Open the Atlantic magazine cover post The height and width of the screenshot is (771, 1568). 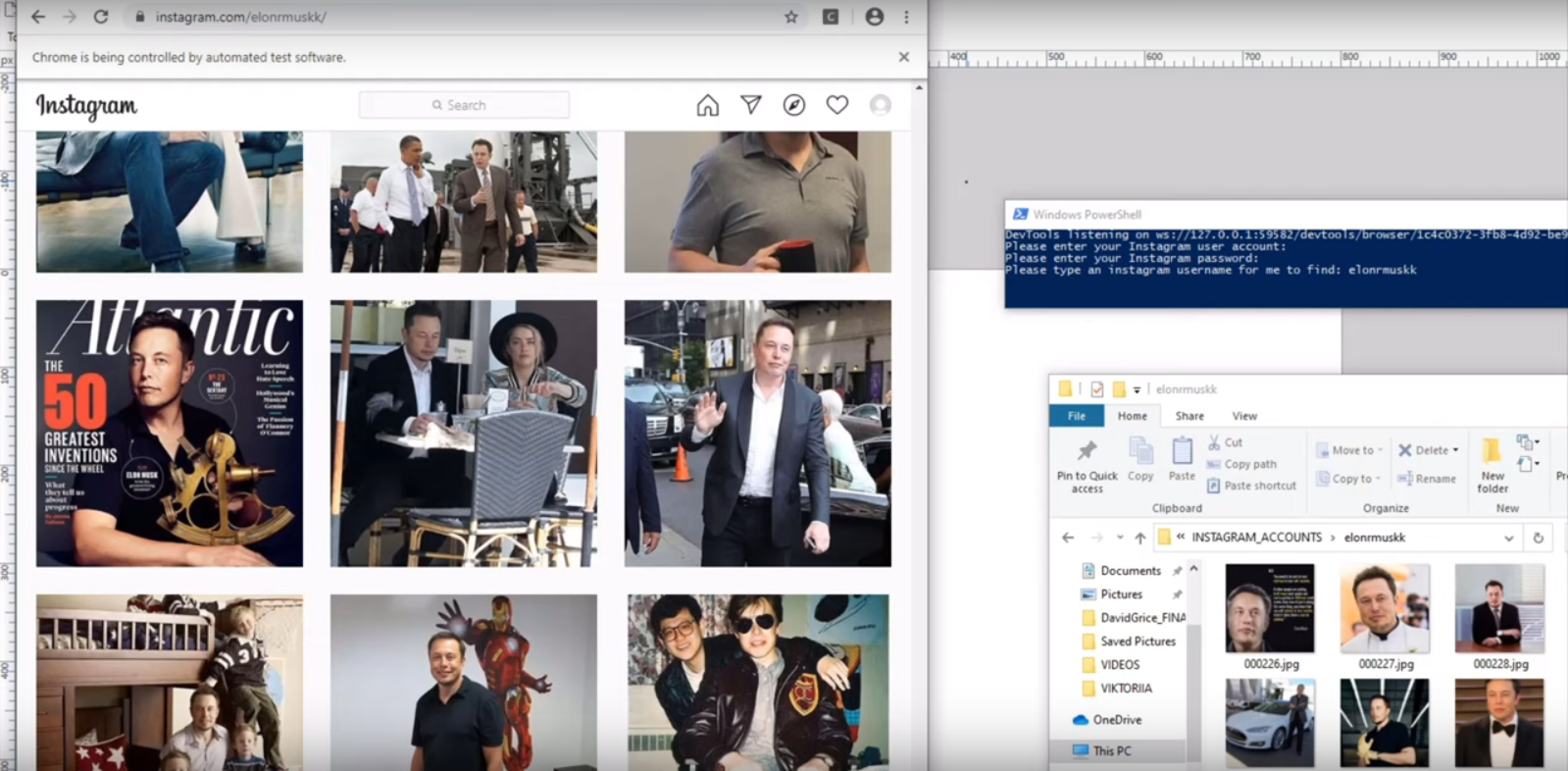[170, 434]
